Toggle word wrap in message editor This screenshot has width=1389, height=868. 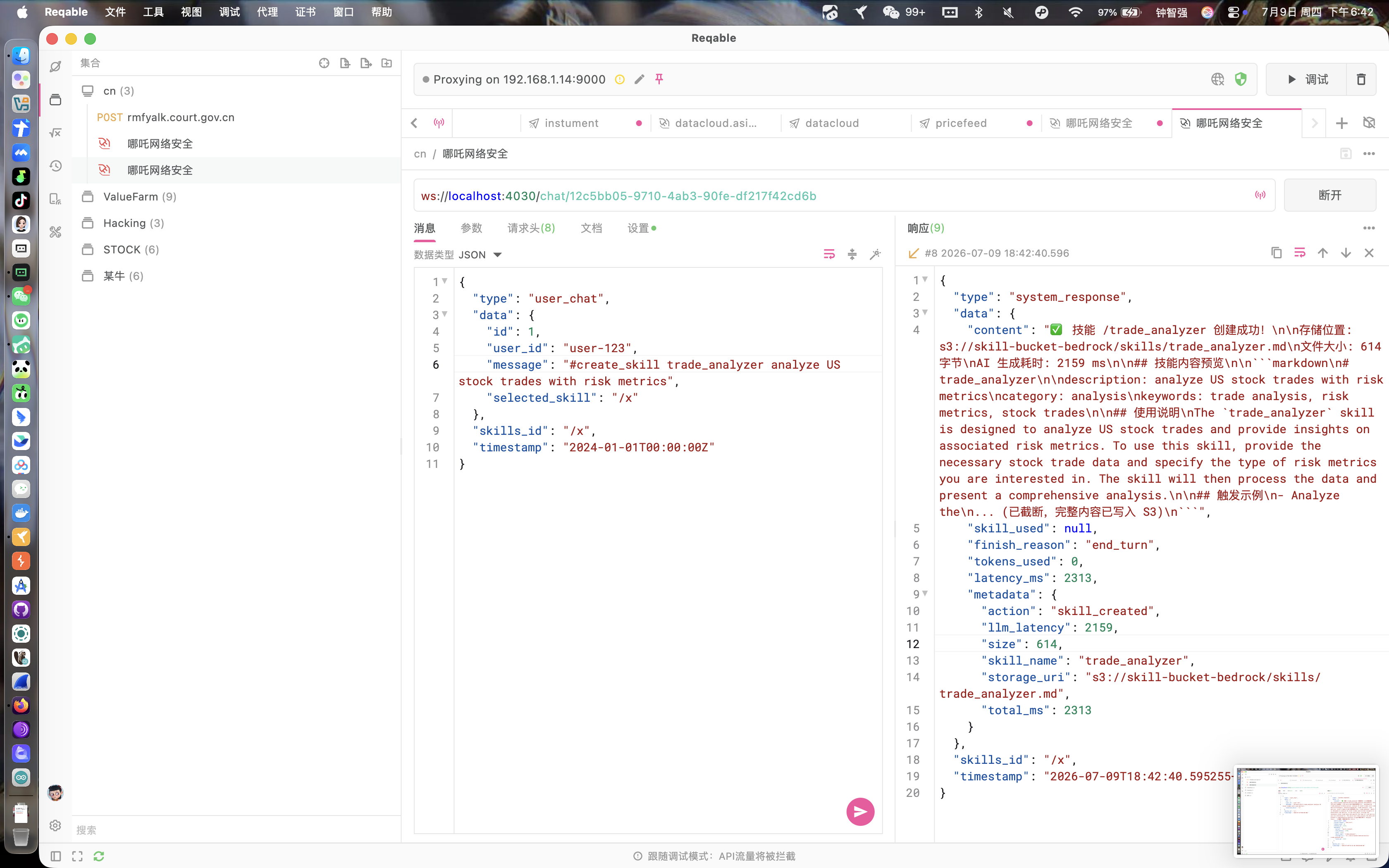pyautogui.click(x=829, y=254)
